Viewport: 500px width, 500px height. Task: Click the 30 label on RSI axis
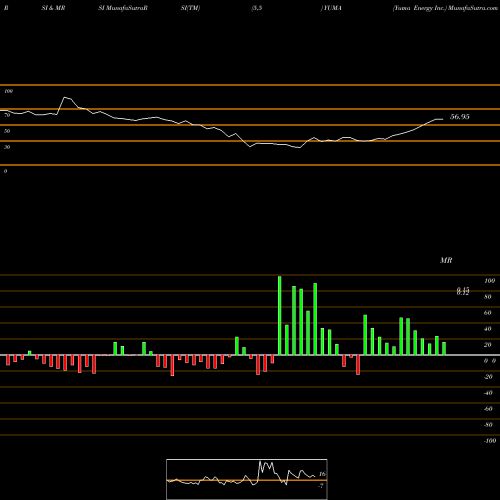click(7, 147)
